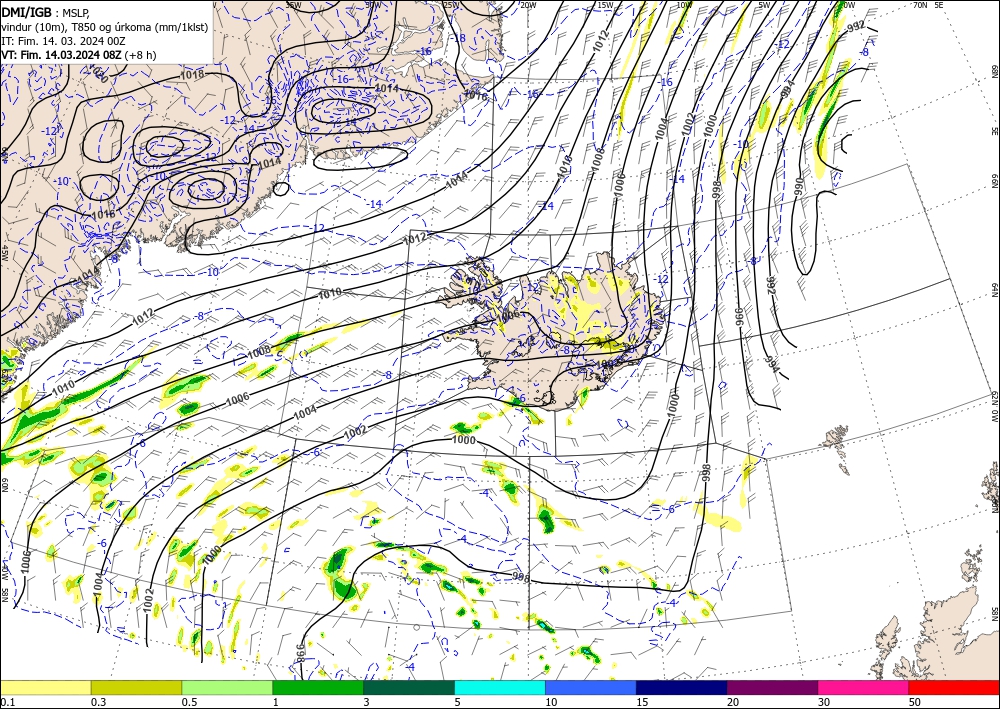Click the pale yellow 0.1 precipitation swatch
Image resolution: width=1000 pixels, height=709 pixels.
coord(45,687)
